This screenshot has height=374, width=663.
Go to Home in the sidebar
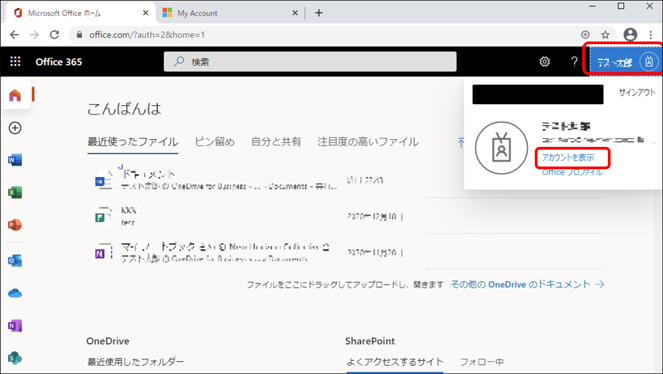[15, 95]
